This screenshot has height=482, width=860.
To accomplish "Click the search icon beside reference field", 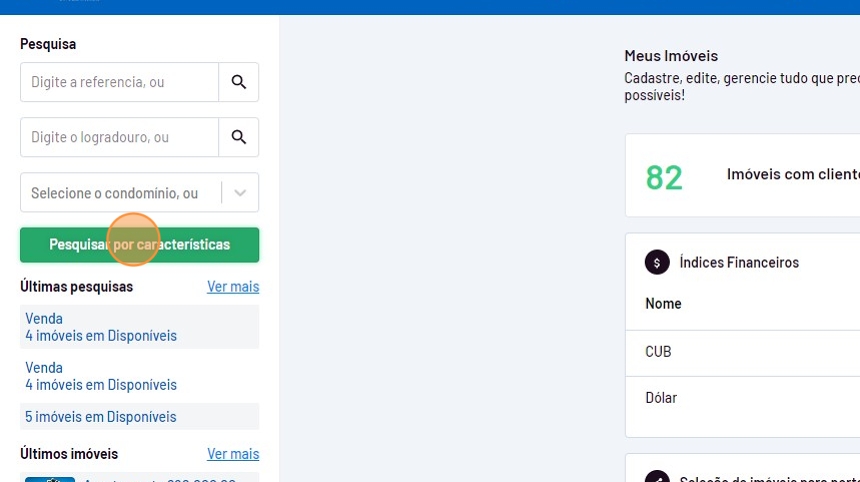I will (x=239, y=82).
